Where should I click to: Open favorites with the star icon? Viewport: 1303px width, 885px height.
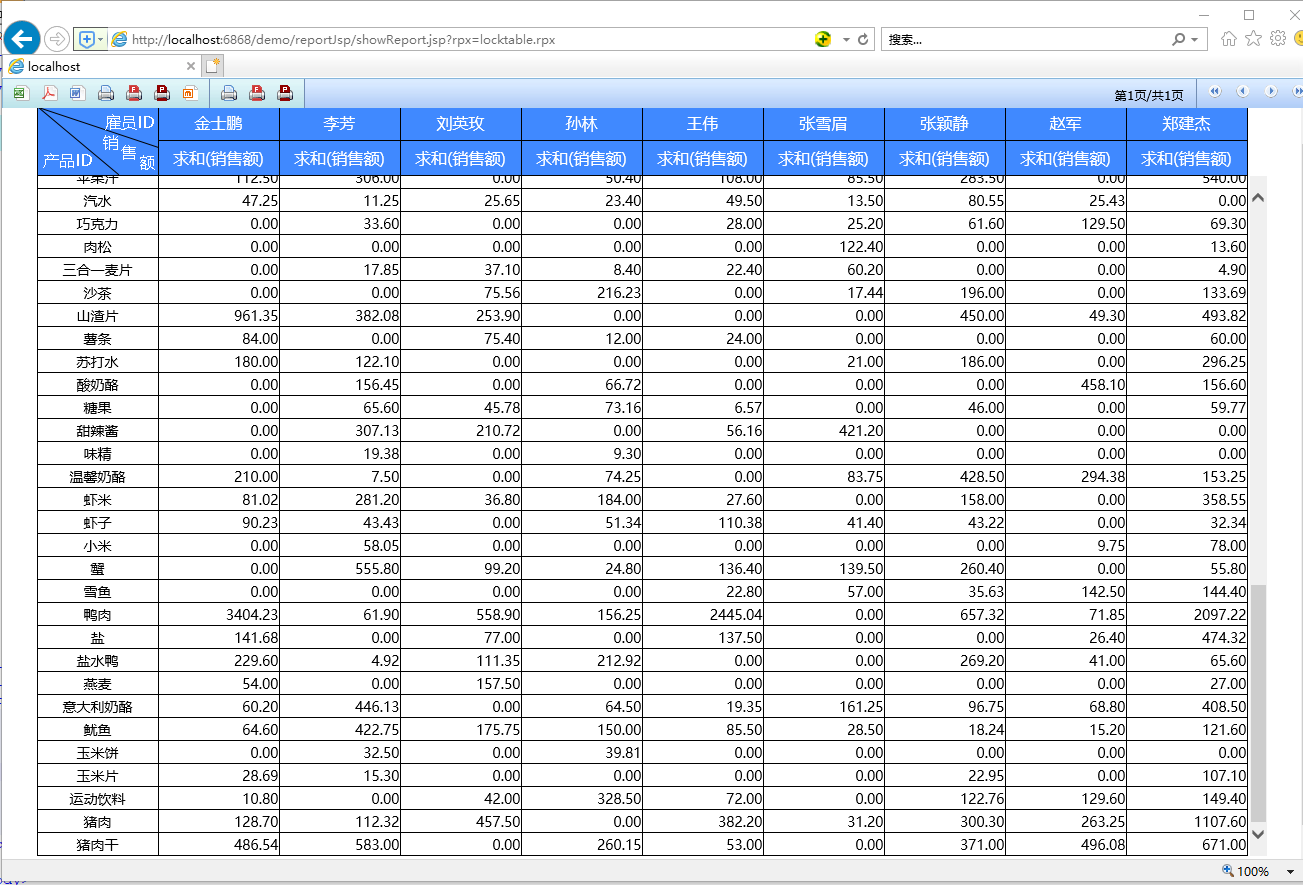coord(1253,39)
